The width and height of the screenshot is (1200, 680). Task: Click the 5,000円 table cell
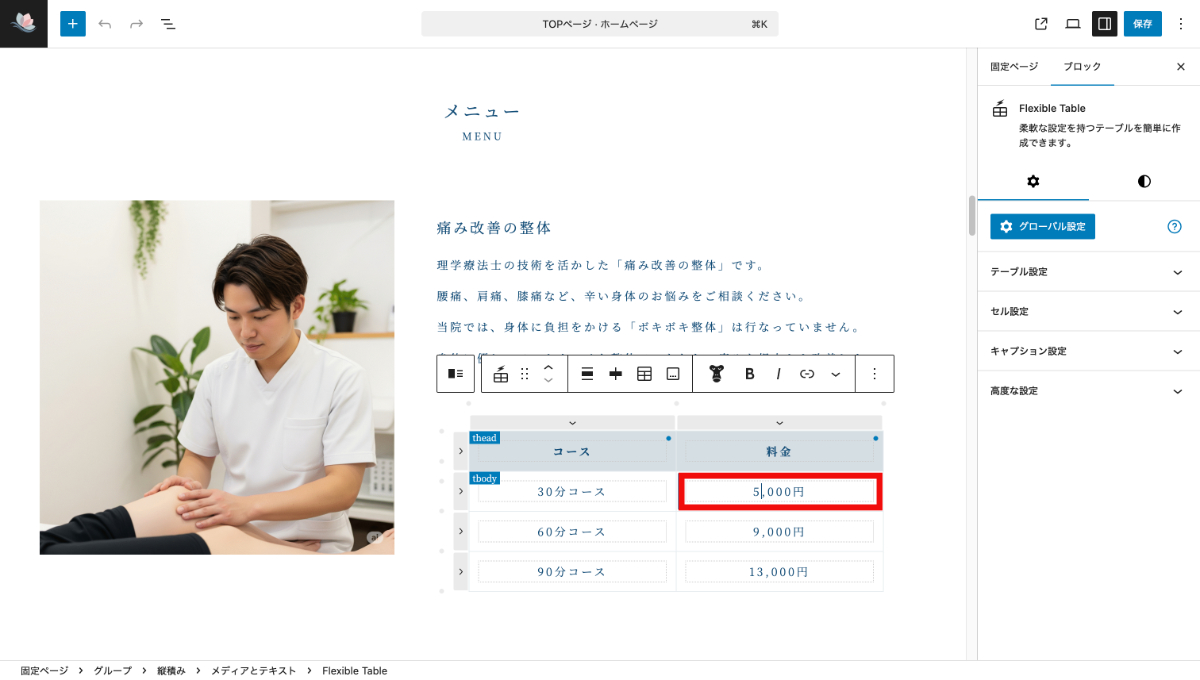click(780, 491)
